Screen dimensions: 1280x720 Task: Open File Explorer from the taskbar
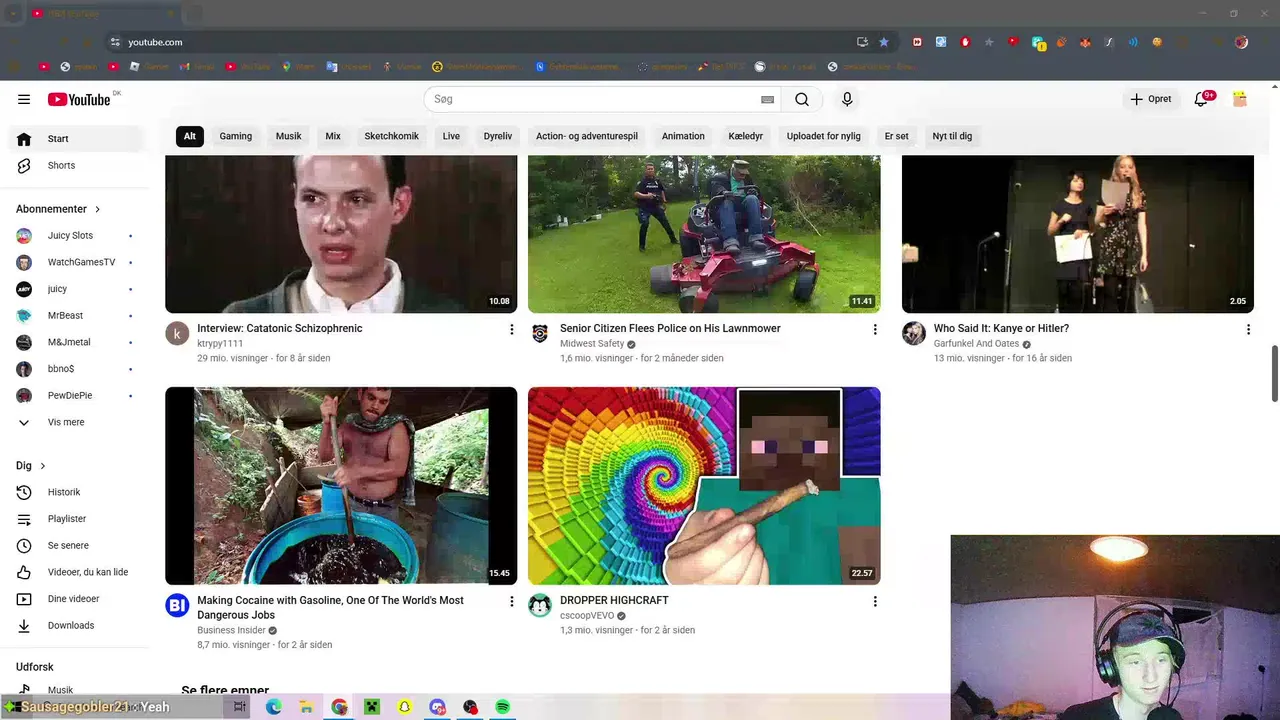click(x=306, y=707)
